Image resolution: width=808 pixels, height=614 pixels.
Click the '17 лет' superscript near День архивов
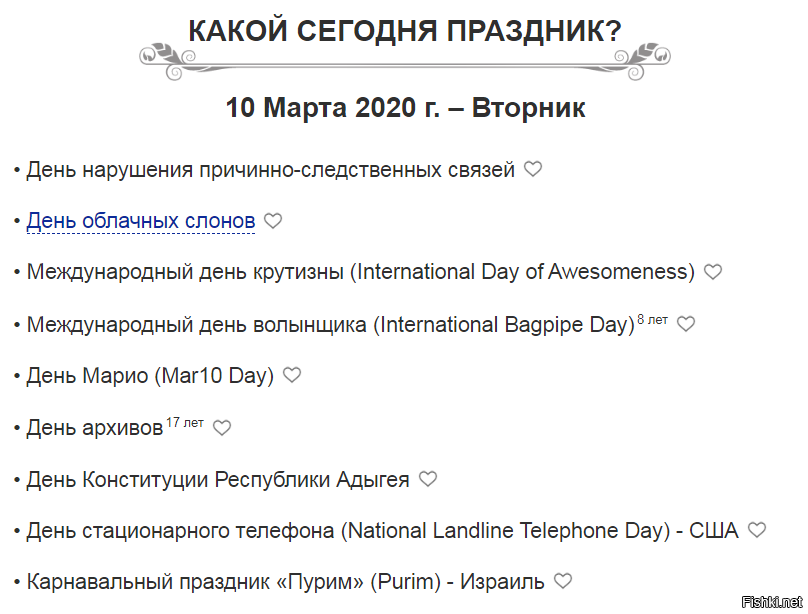(x=185, y=423)
